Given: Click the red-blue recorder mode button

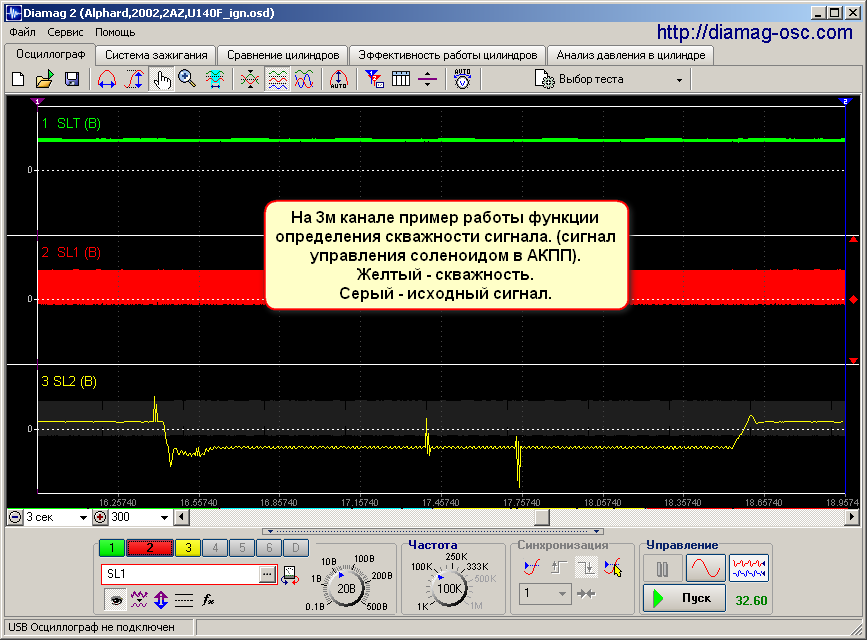Looking at the screenshot, I should pos(749,568).
